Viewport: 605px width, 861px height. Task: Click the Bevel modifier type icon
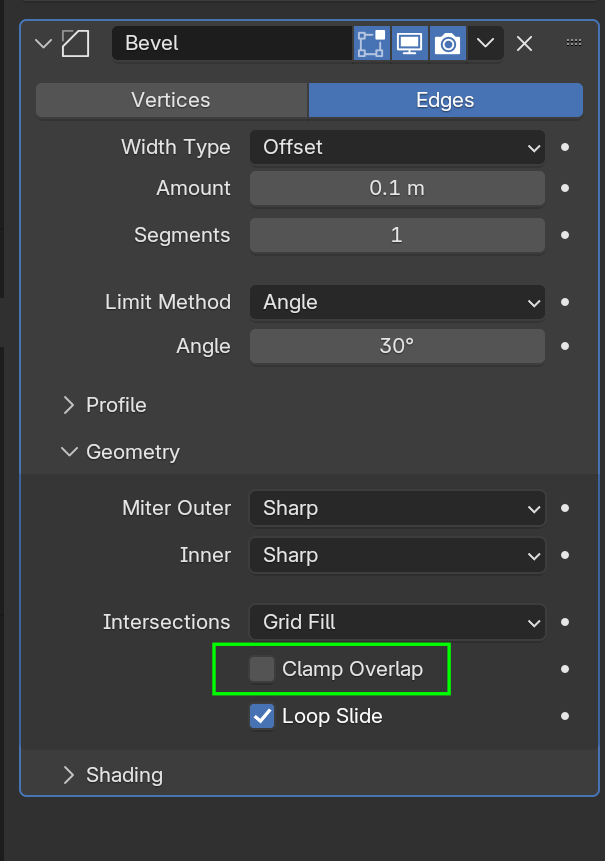(75, 43)
